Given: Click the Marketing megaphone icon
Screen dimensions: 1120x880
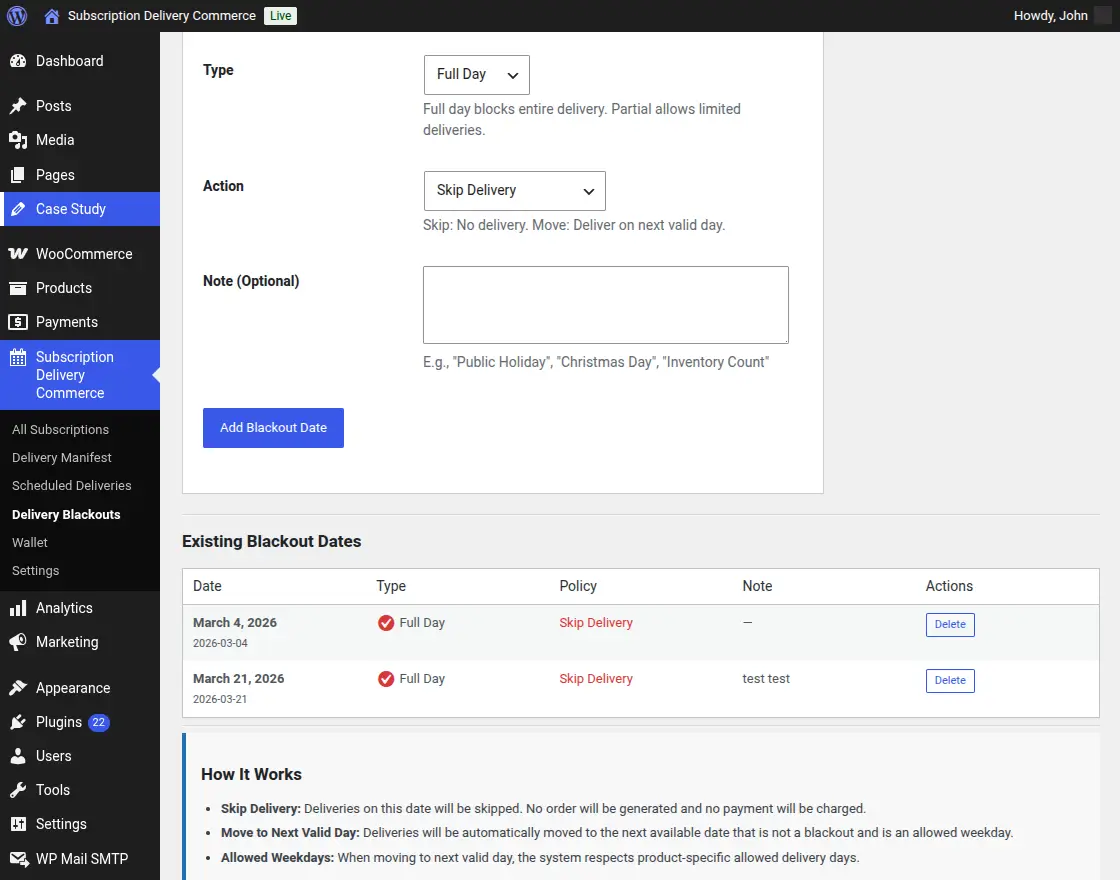Looking at the screenshot, I should [x=18, y=642].
